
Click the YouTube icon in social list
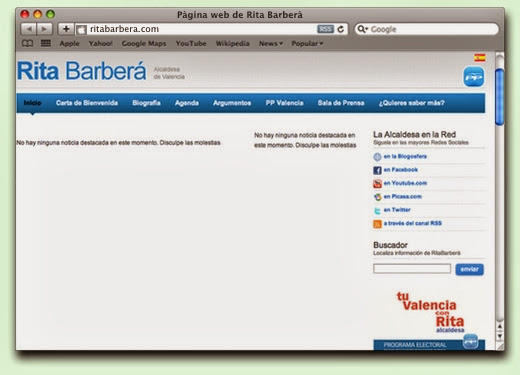click(377, 183)
